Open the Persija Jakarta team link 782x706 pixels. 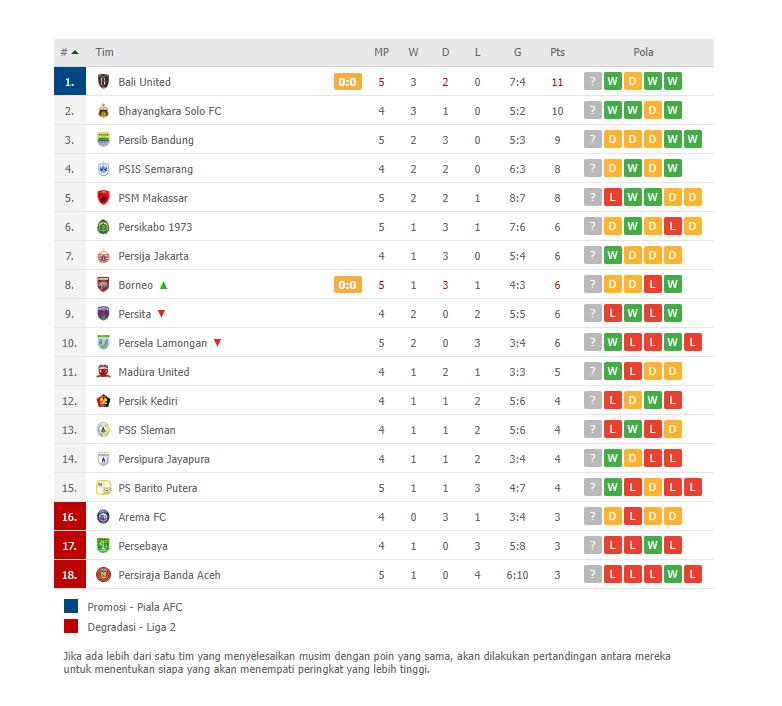(153, 256)
